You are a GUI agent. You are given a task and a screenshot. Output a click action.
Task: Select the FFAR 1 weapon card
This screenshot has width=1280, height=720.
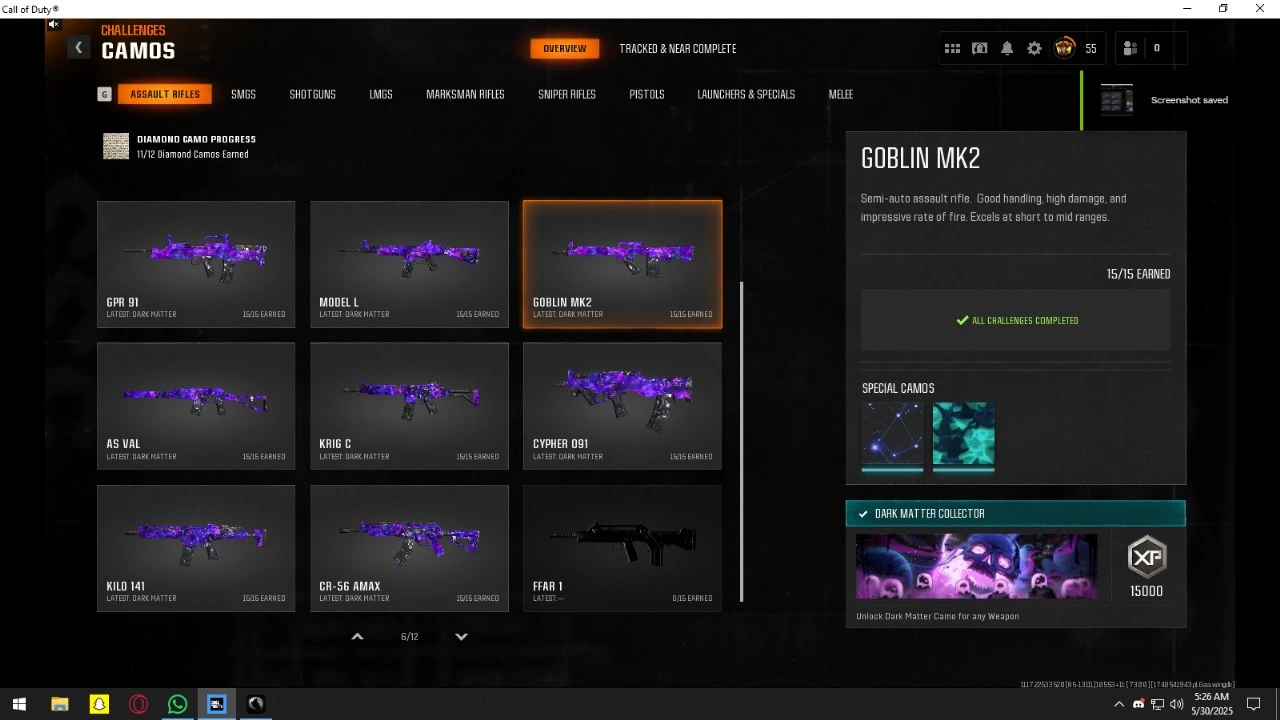[622, 548]
